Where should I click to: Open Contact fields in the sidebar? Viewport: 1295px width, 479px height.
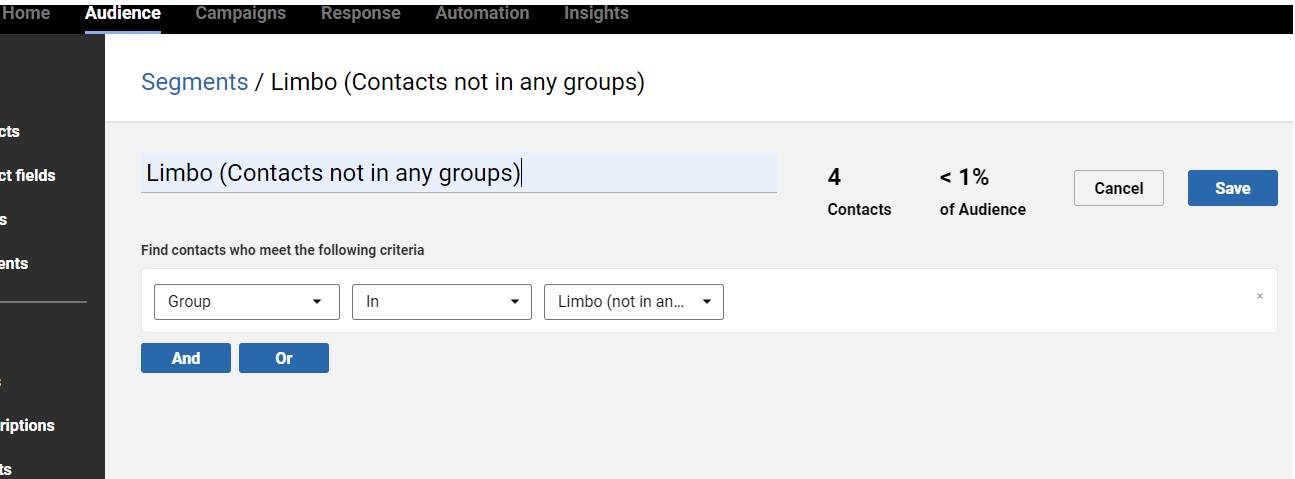(27, 176)
